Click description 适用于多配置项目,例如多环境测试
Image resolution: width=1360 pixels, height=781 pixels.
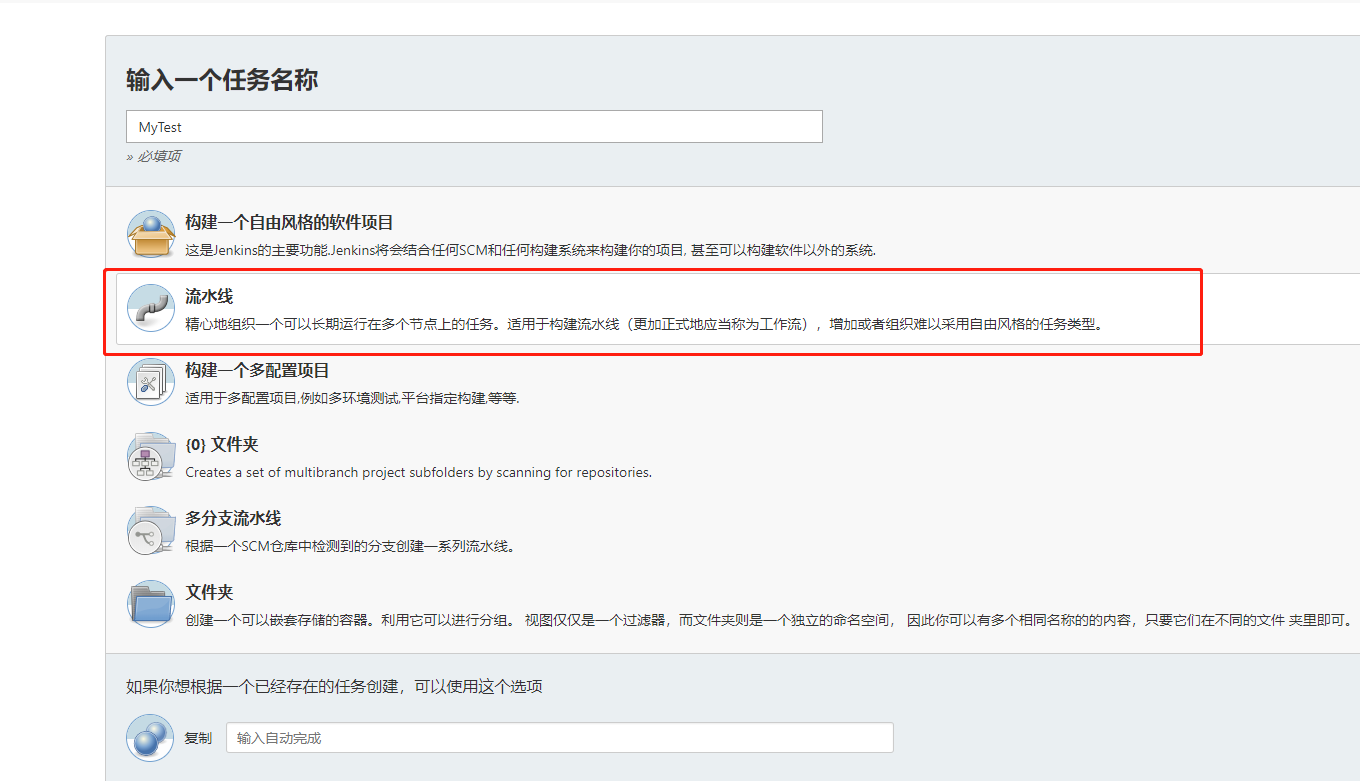pyautogui.click(x=352, y=398)
